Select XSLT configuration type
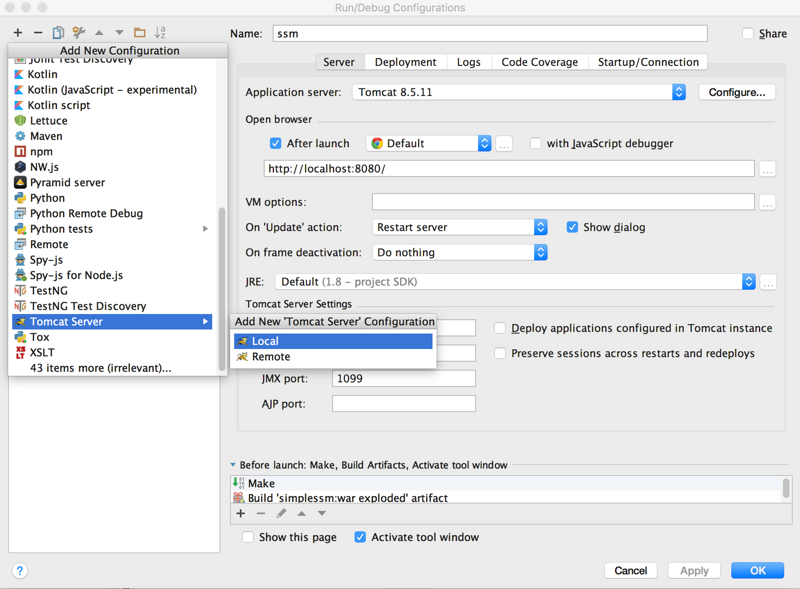This screenshot has height=589, width=800. tap(112, 352)
